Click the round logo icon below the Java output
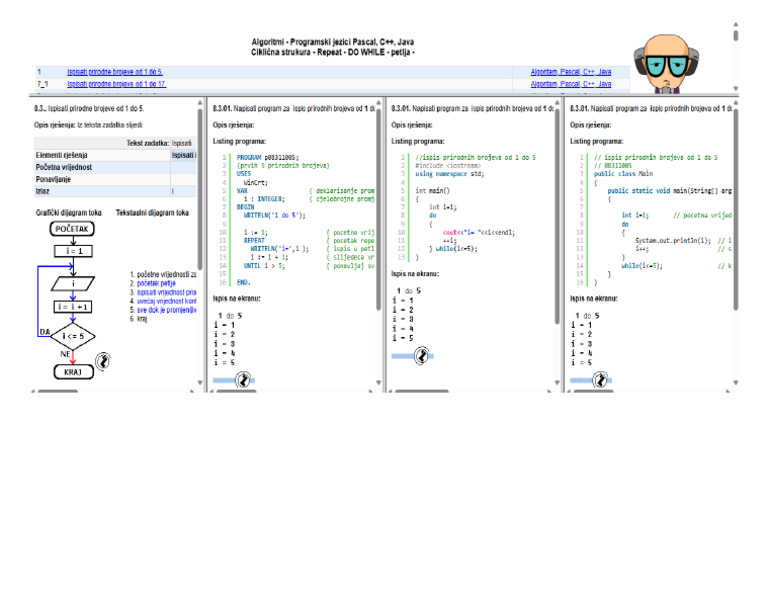This screenshot has height=594, width=768. coord(600,380)
